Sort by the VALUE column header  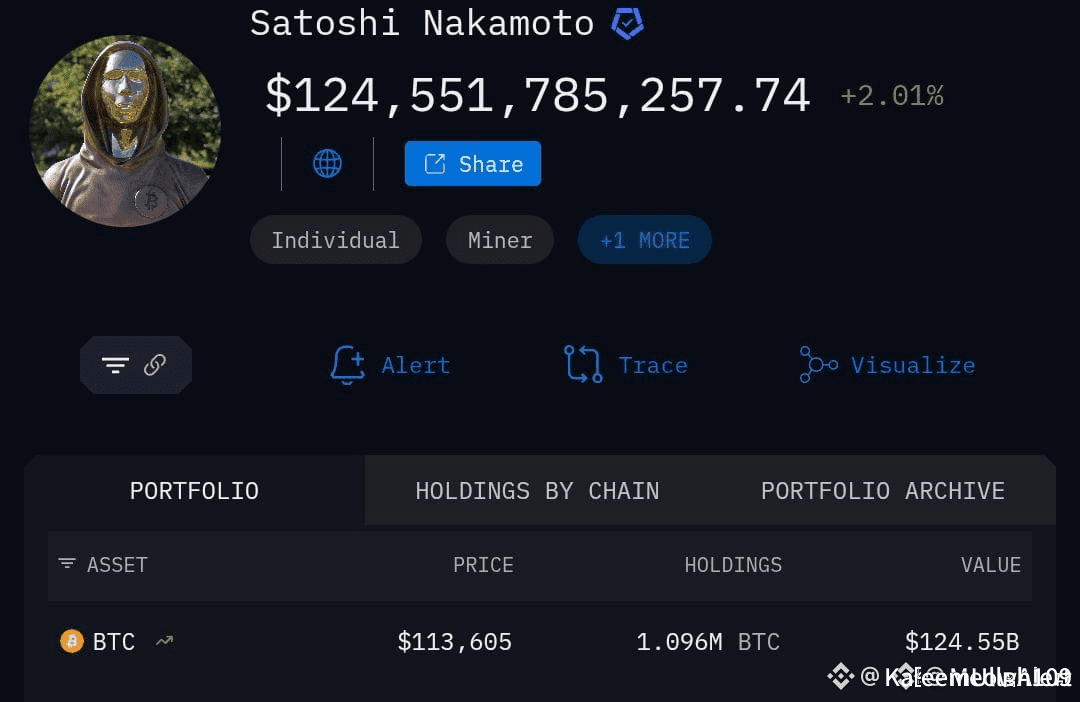pos(990,565)
